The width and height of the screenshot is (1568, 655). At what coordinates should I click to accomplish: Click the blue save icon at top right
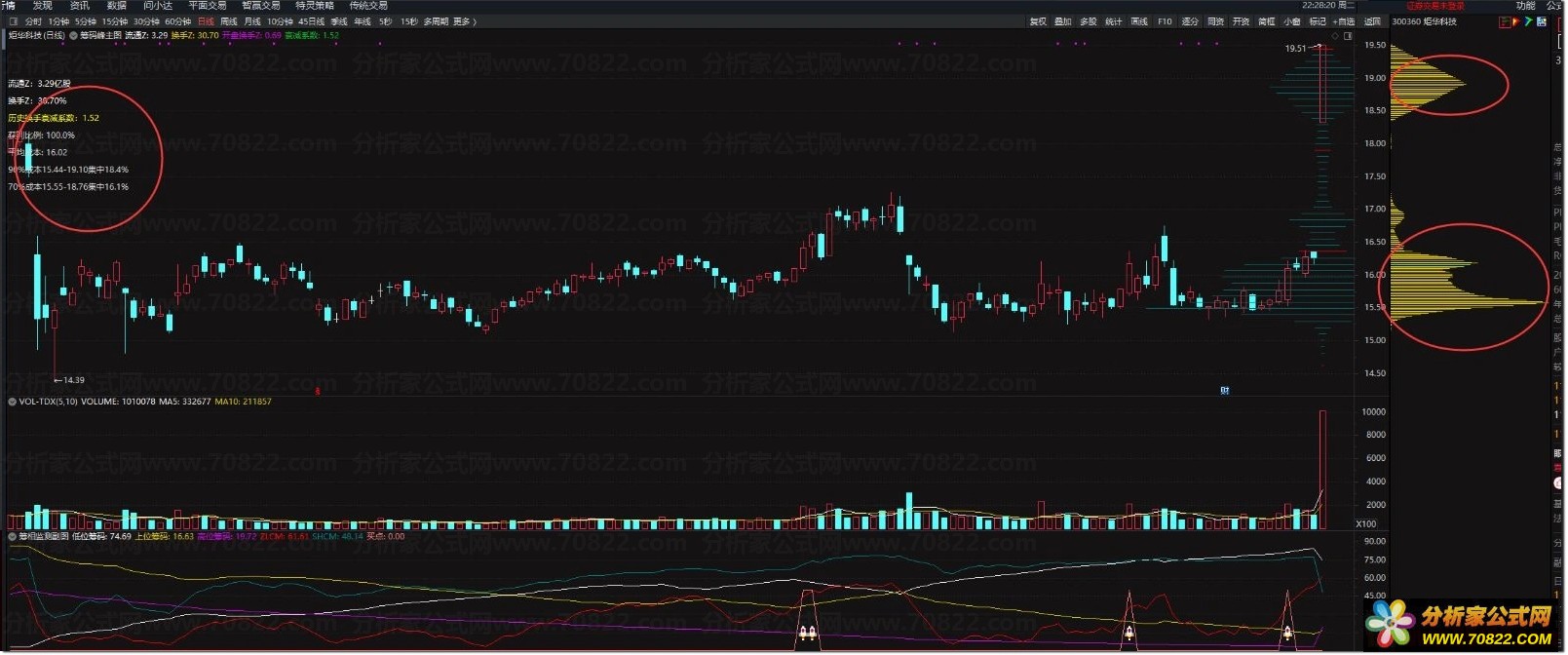[x=1542, y=21]
